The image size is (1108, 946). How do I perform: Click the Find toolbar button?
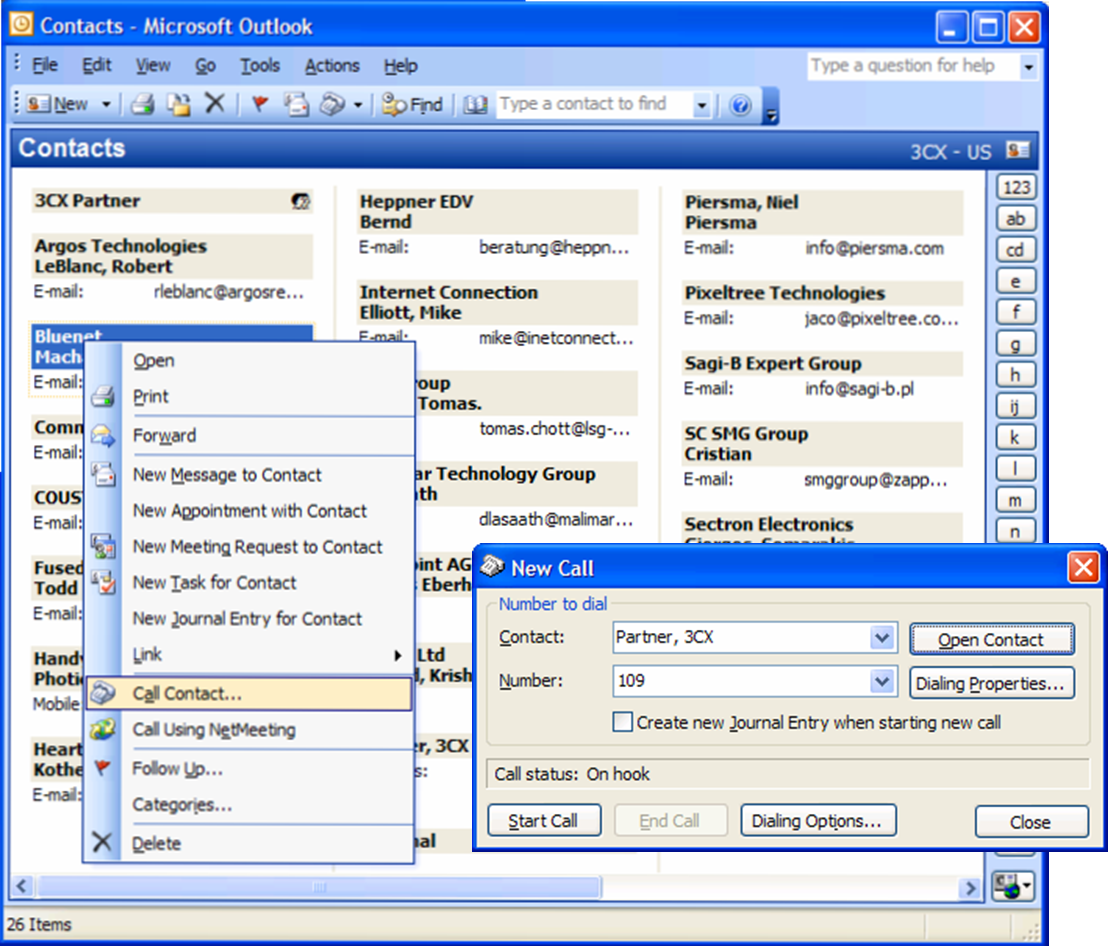[412, 105]
